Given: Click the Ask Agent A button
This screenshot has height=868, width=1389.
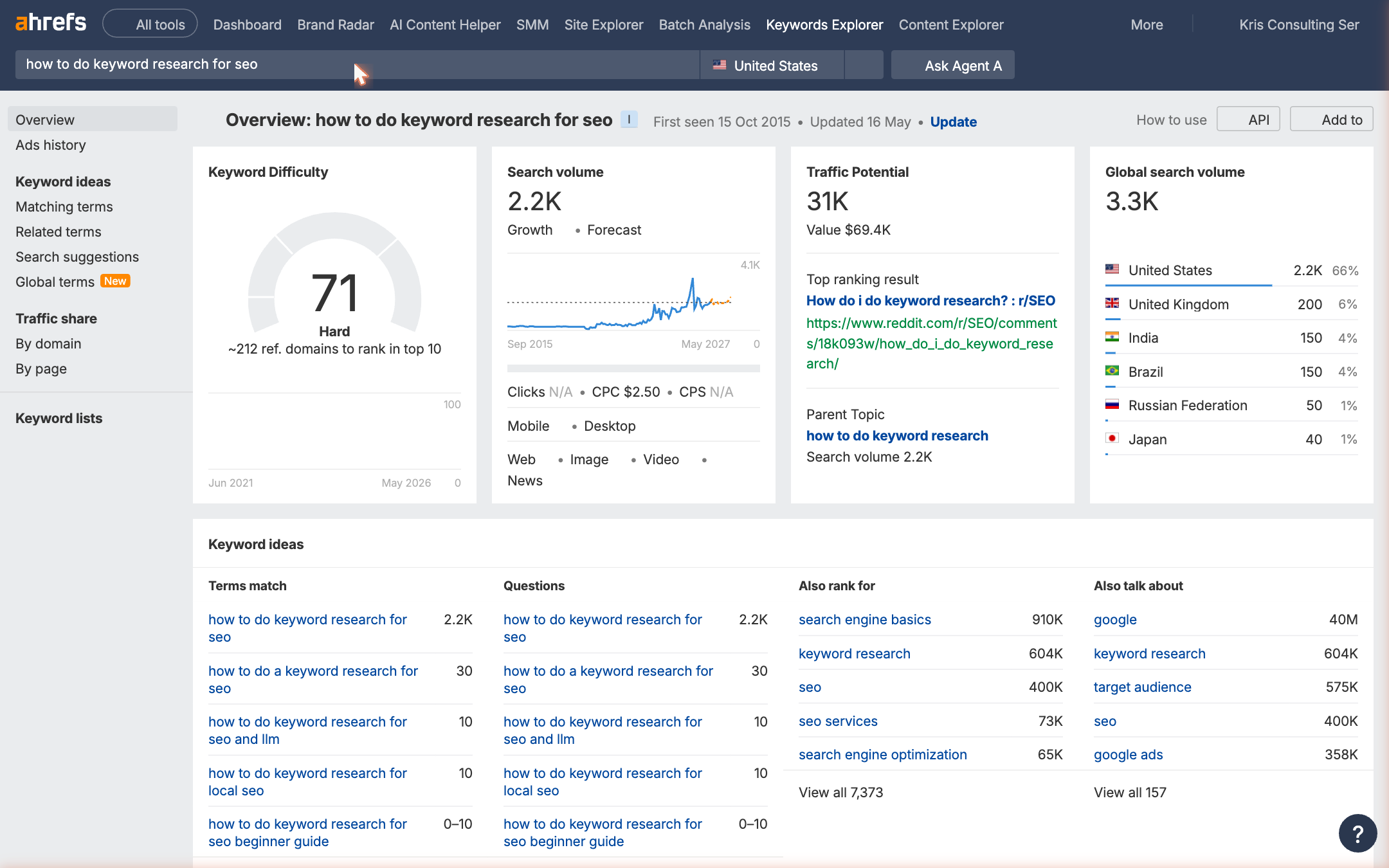Looking at the screenshot, I should [953, 65].
